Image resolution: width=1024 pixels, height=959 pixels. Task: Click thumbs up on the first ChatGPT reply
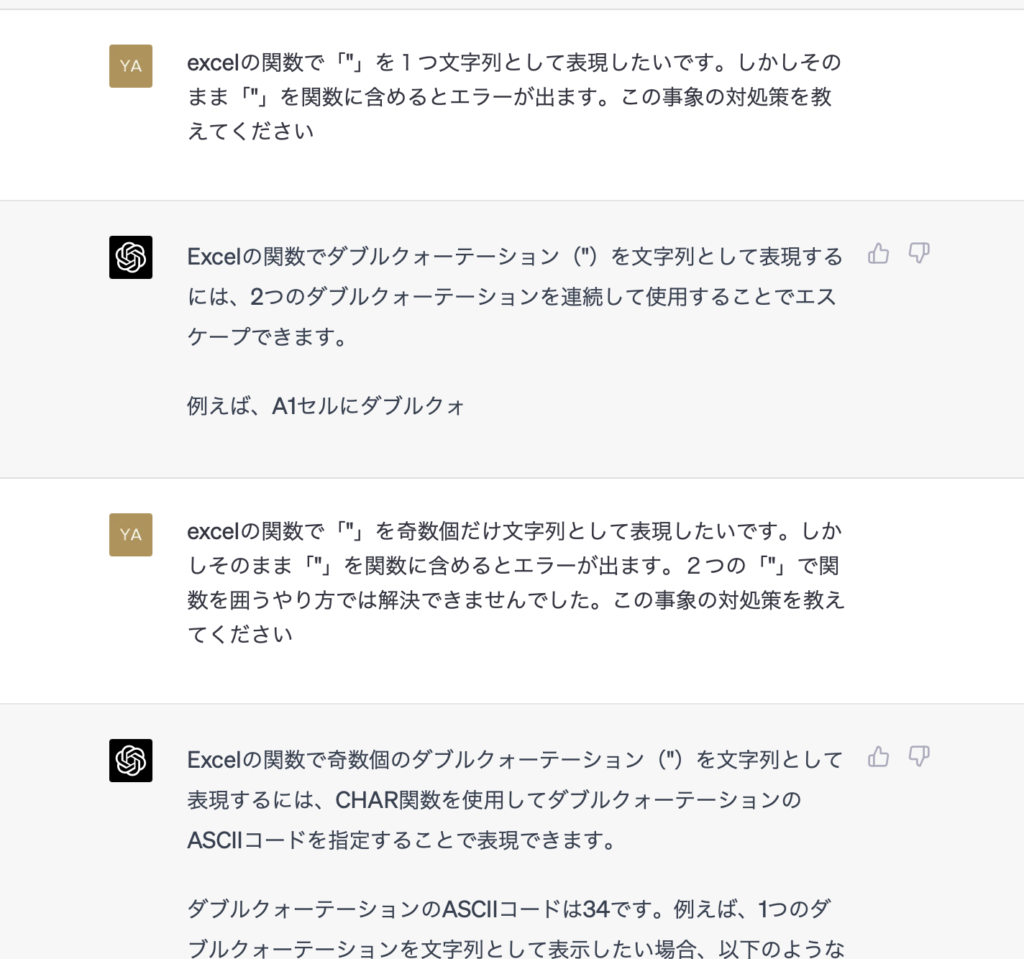[x=878, y=253]
